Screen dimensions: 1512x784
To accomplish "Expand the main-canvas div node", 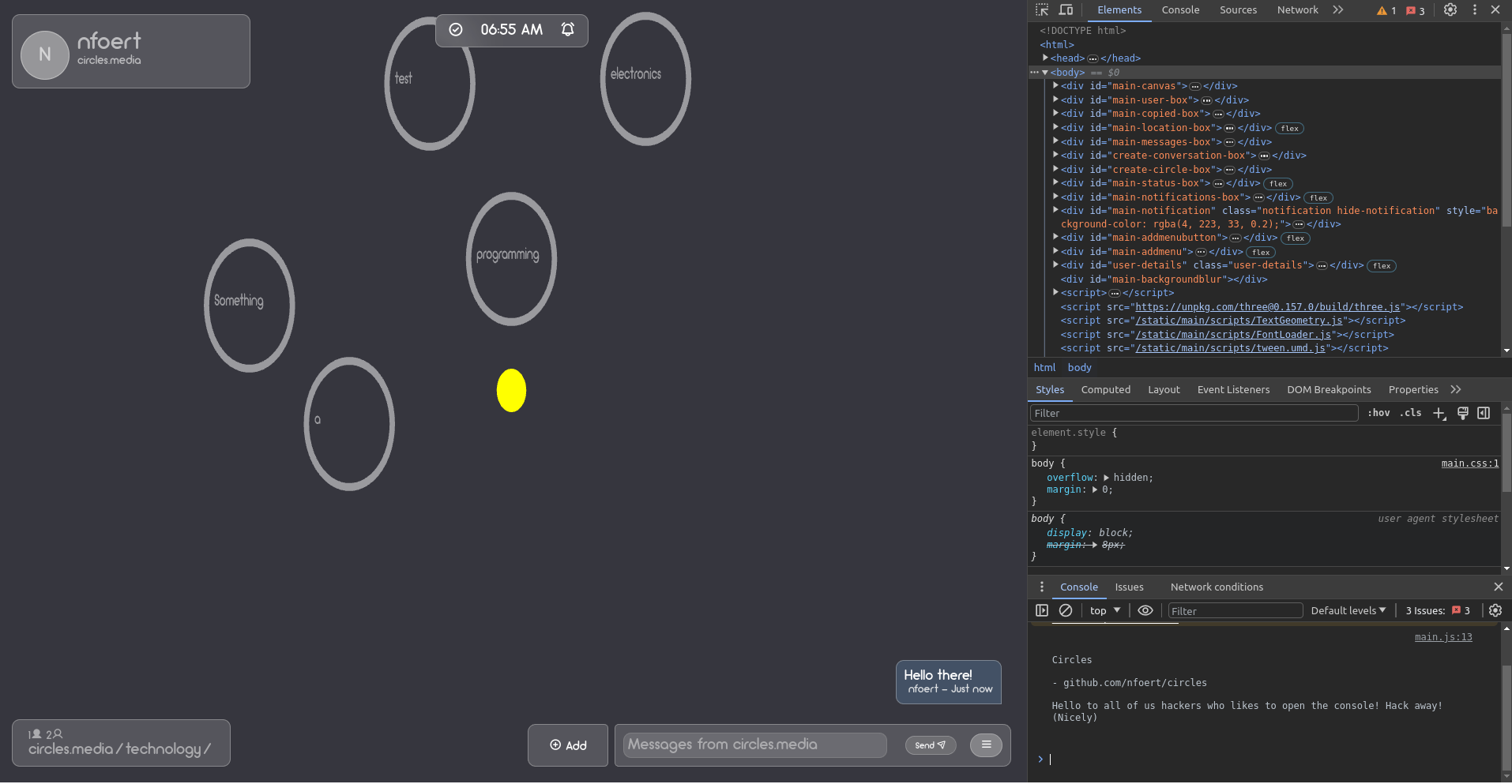I will click(x=1056, y=85).
